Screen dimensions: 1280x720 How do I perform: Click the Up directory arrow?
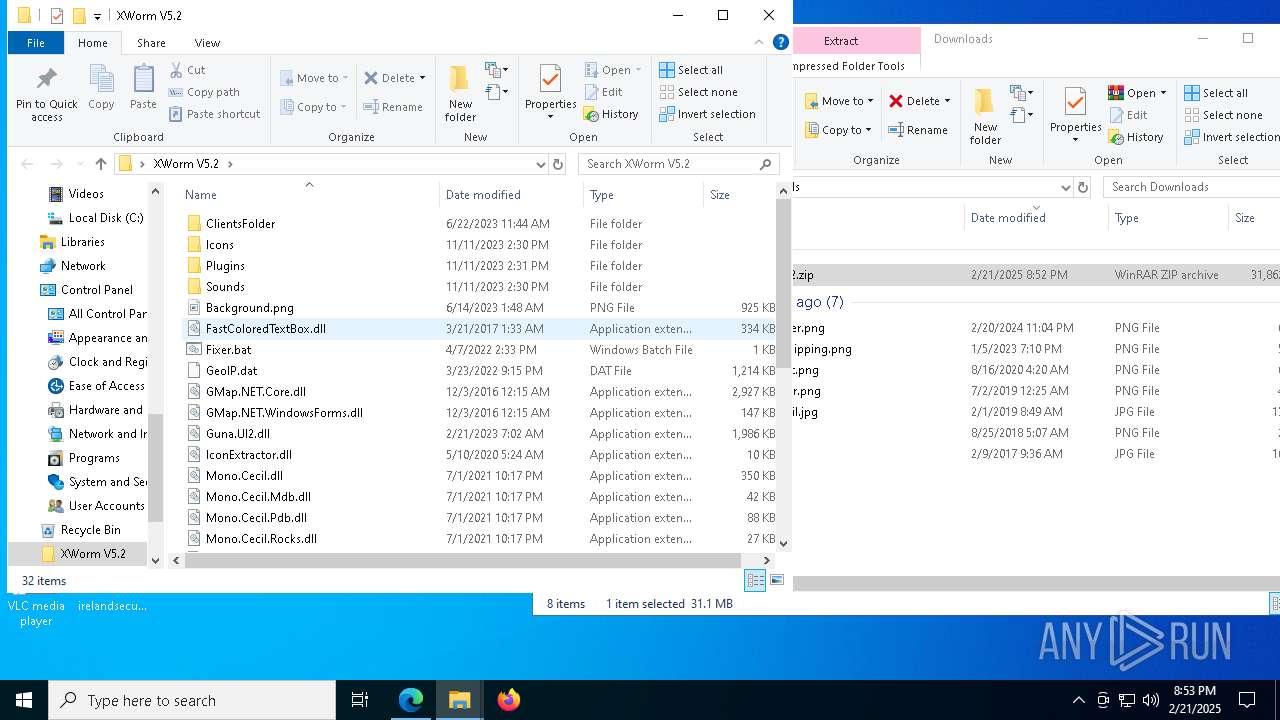click(101, 164)
